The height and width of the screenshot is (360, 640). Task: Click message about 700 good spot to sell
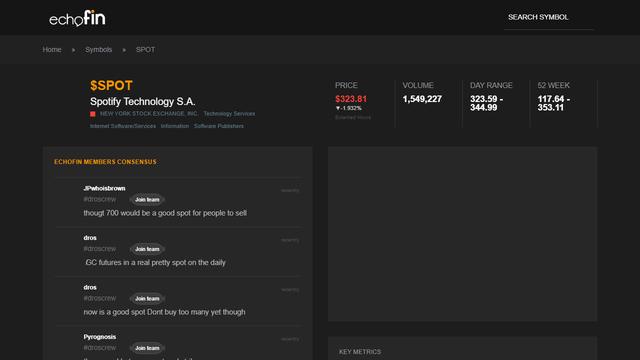165,213
